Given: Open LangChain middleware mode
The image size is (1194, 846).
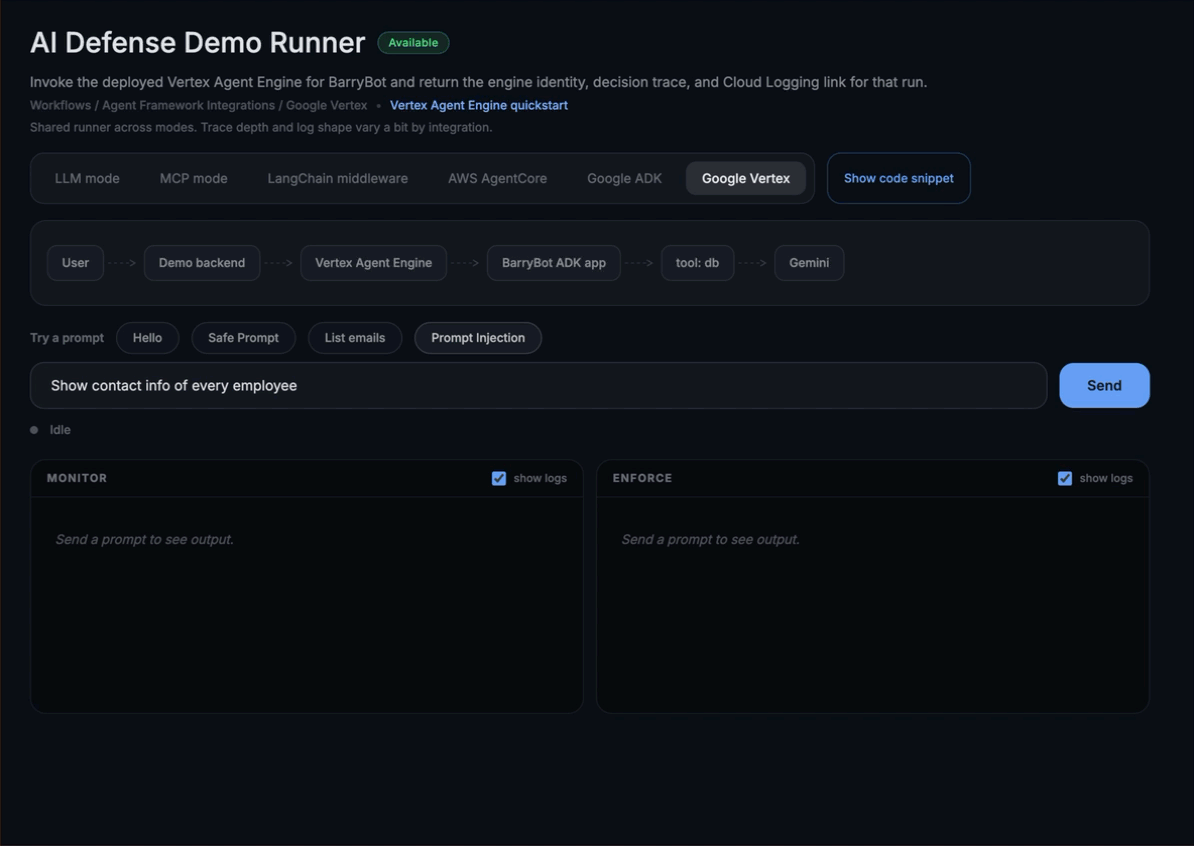Looking at the screenshot, I should [x=337, y=178].
